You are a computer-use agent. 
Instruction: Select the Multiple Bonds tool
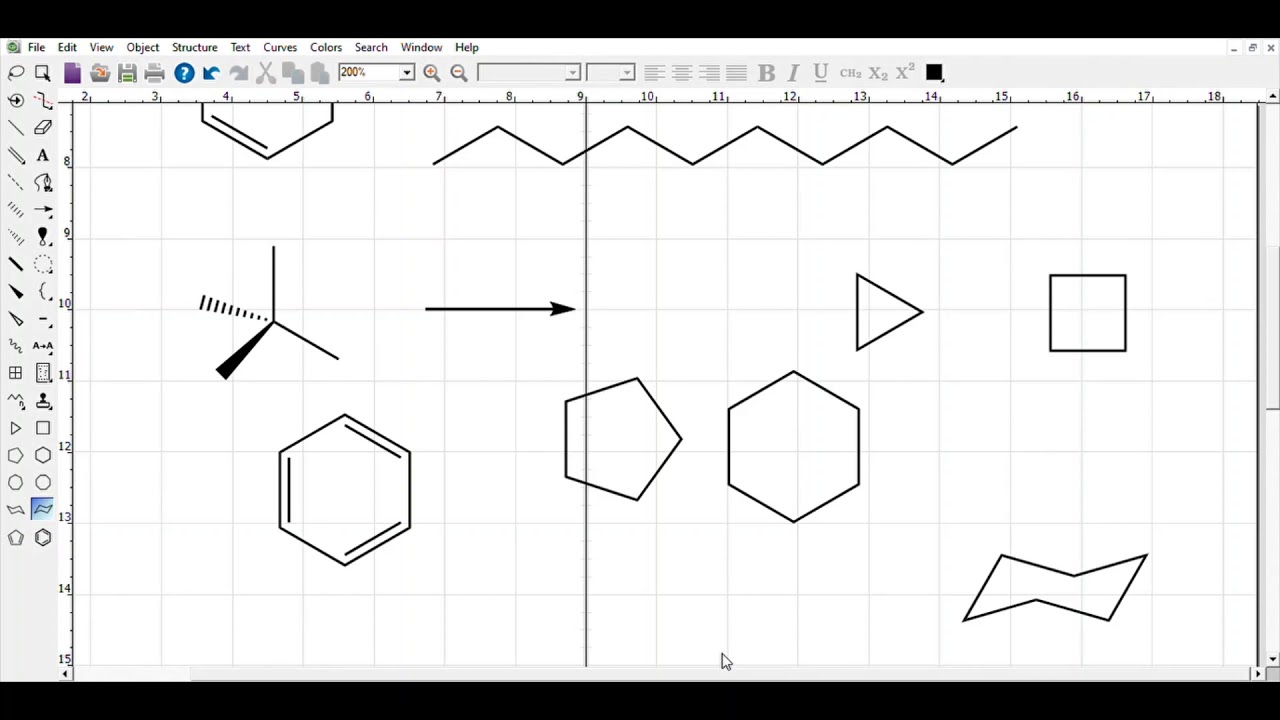[16, 155]
